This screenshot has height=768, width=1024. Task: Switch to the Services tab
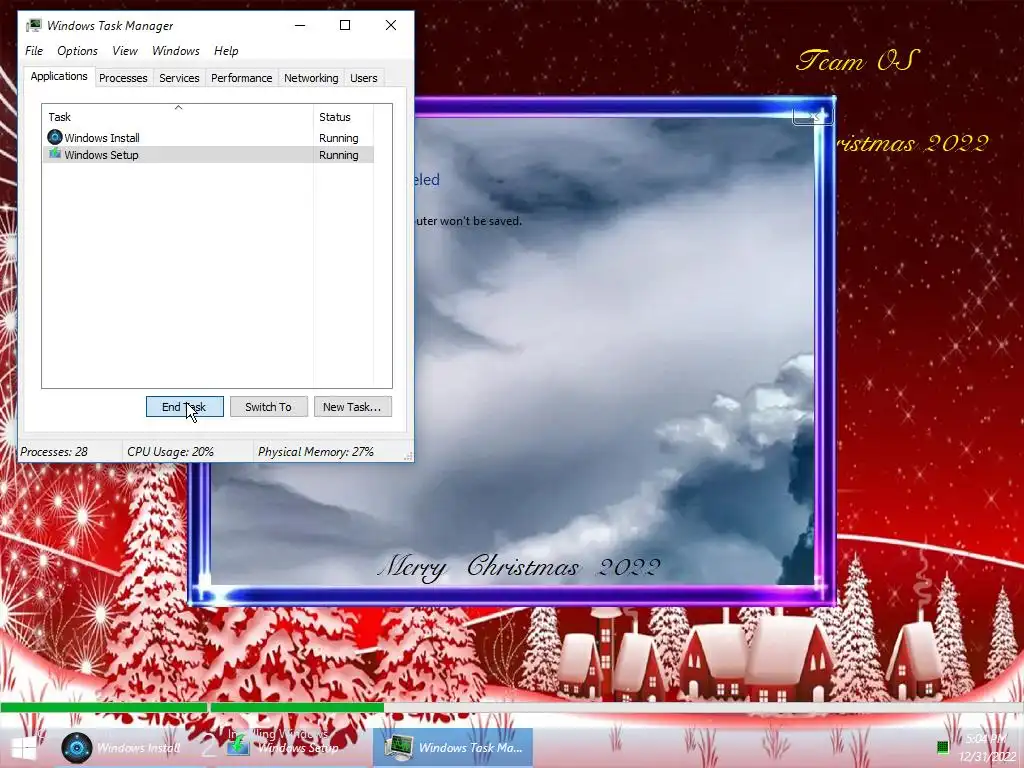click(x=179, y=78)
